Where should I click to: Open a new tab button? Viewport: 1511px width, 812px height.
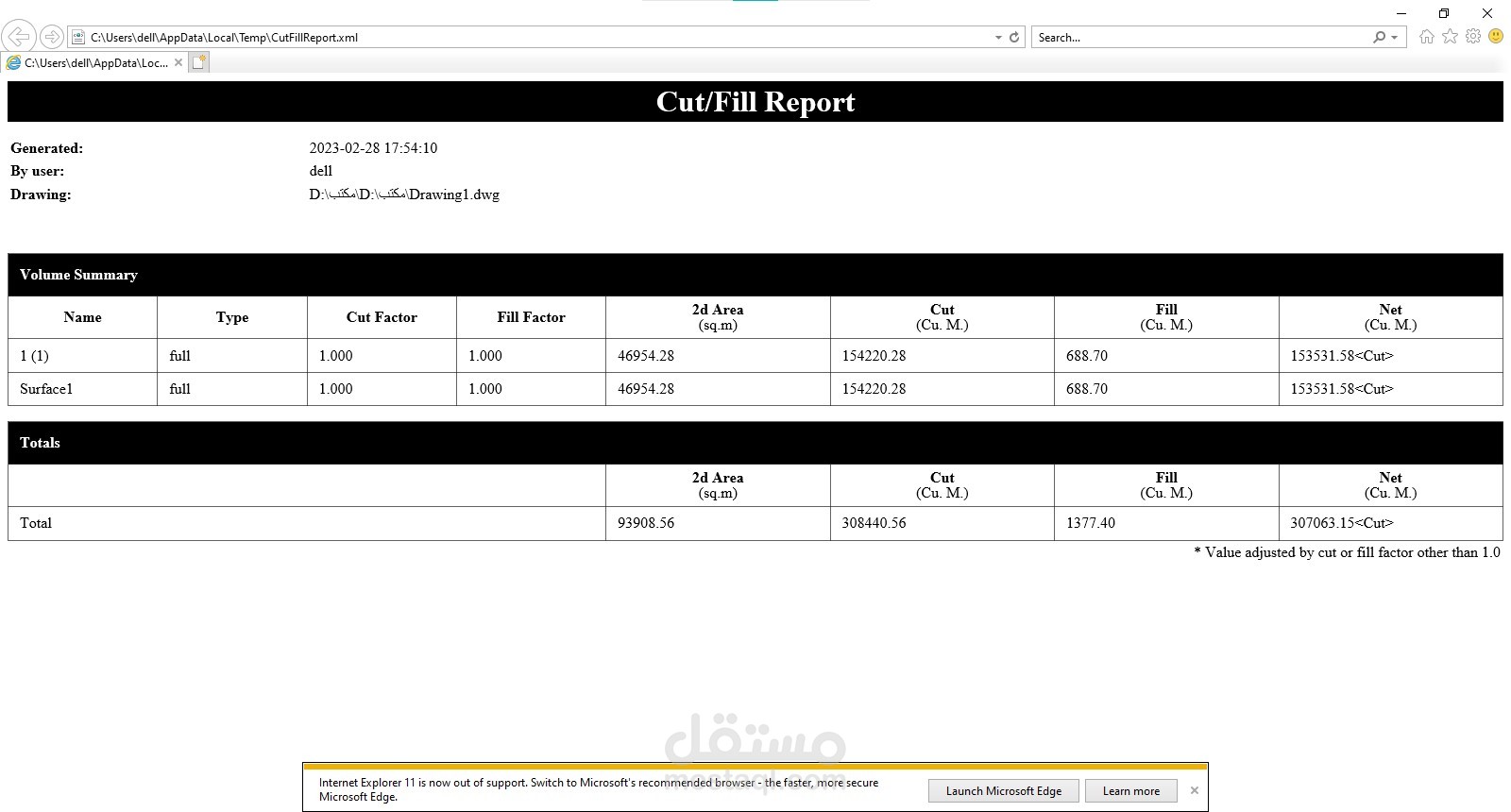(x=198, y=62)
